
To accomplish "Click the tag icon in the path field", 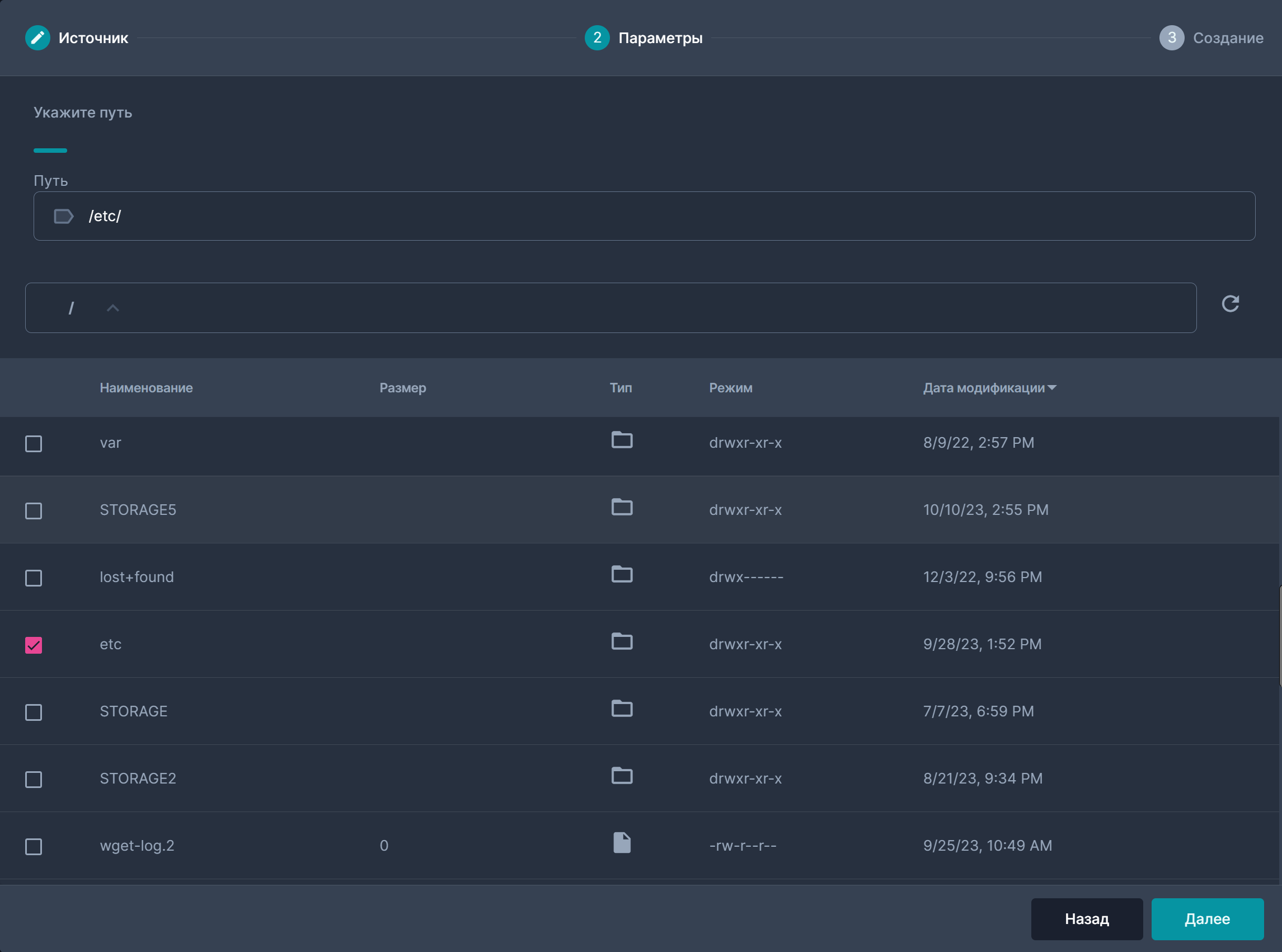I will click(x=63, y=217).
